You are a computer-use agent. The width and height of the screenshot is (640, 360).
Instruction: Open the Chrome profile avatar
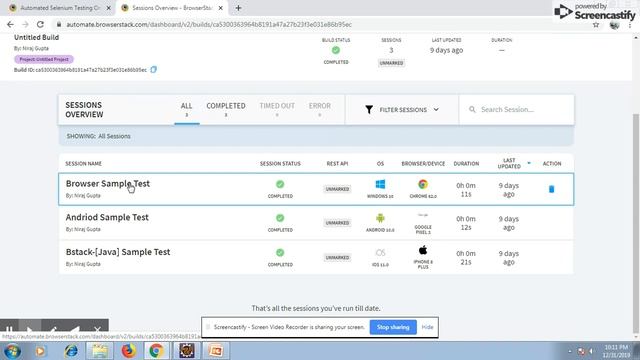pyautogui.click(x=614, y=25)
